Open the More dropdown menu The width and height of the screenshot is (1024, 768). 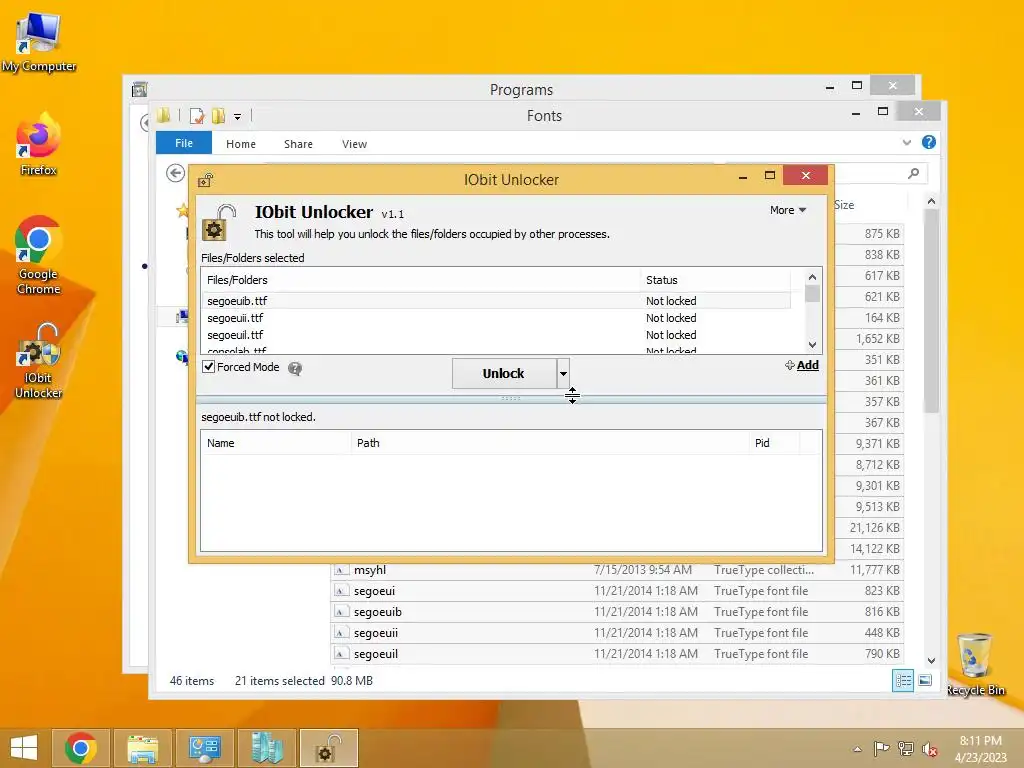(788, 210)
